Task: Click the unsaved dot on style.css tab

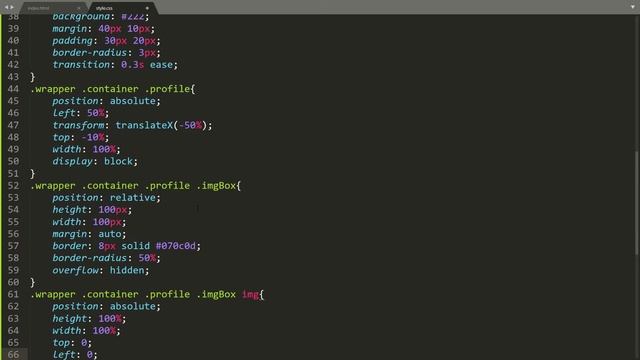Action: point(147,8)
